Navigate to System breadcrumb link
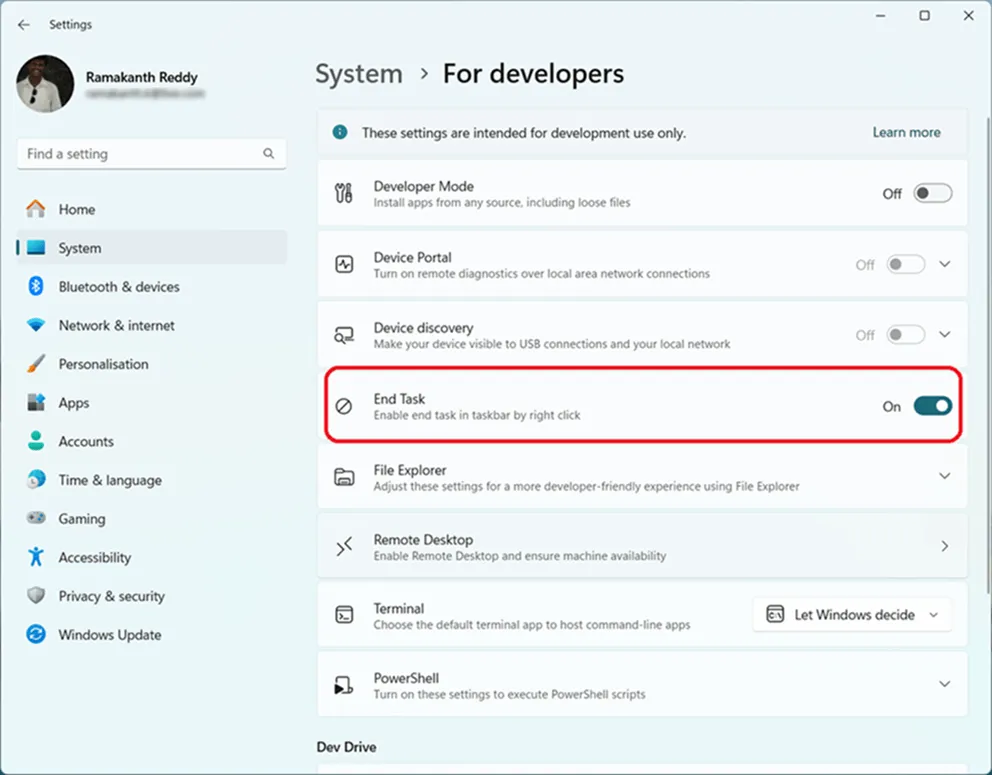 [359, 74]
